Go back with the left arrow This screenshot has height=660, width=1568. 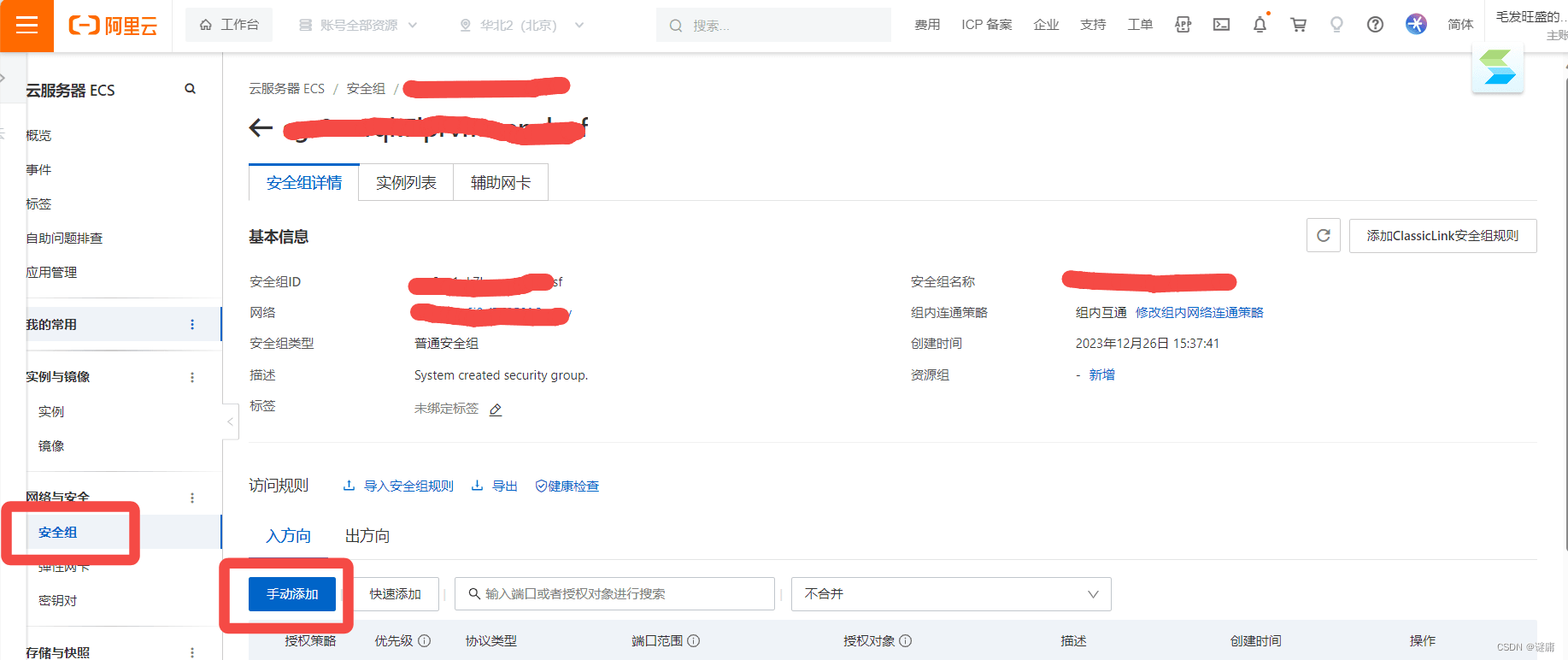click(261, 128)
